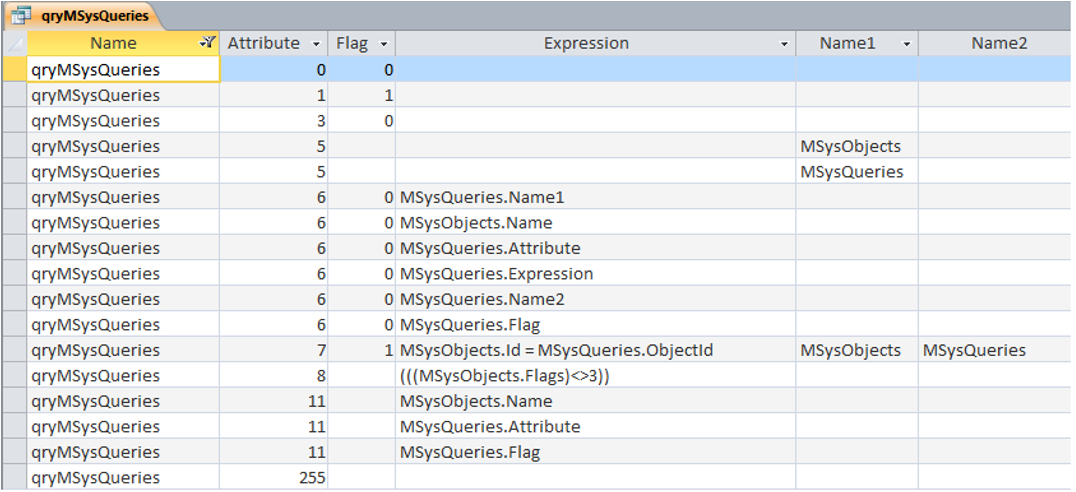Open the Name column filter dropdown
The image size is (1076, 492).
point(207,43)
